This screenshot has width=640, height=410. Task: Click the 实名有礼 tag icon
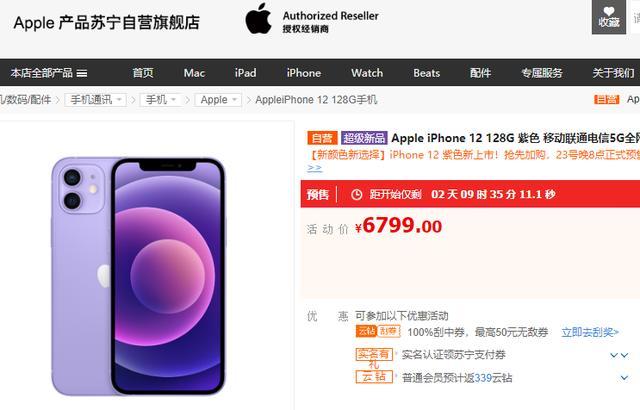[374, 355]
